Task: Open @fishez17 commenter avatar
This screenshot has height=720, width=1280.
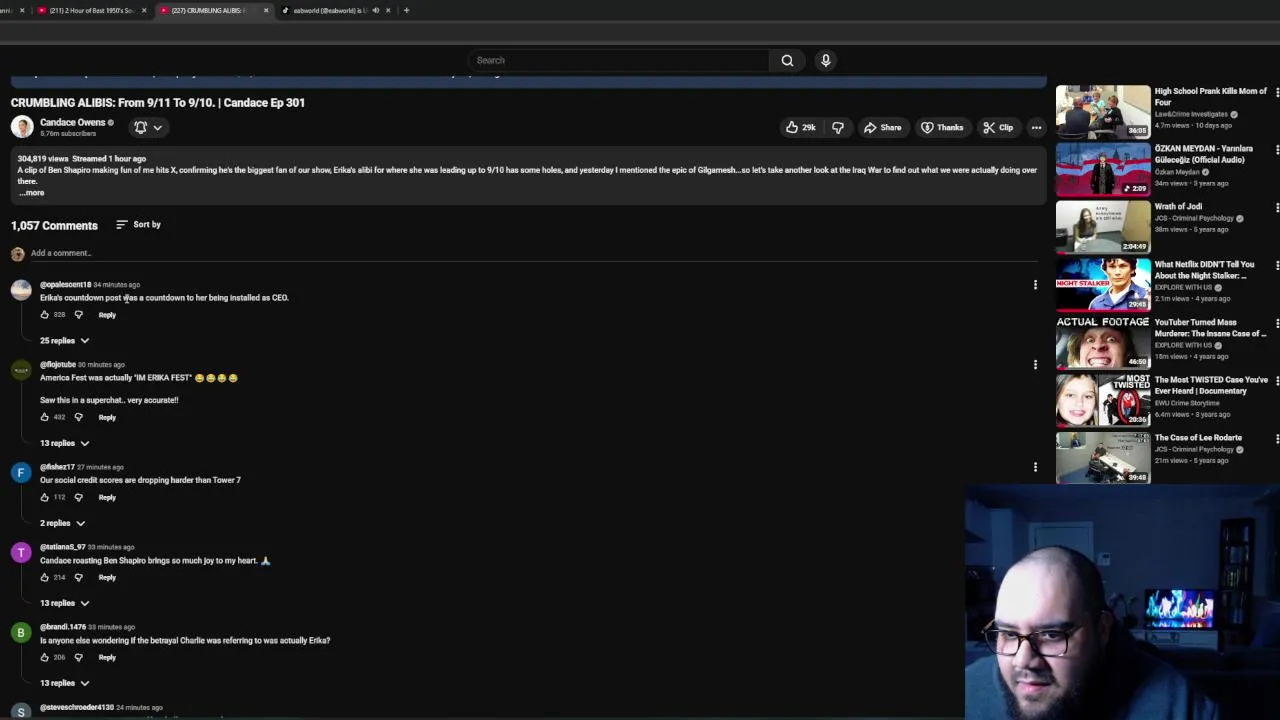Action: [x=20, y=472]
